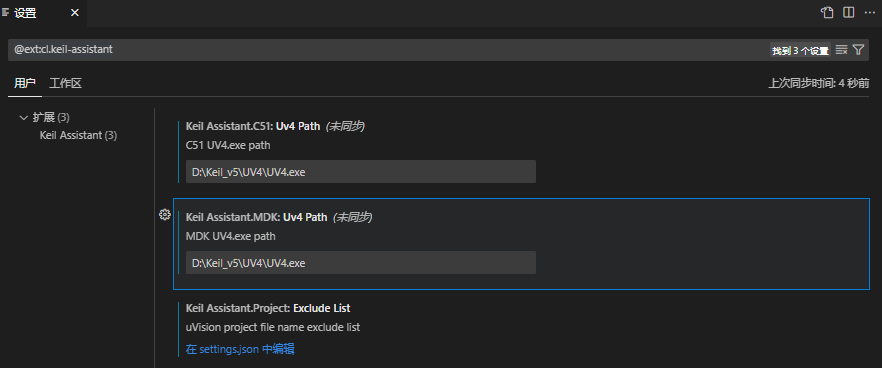The width and height of the screenshot is (882, 368).
Task: Edit the C51 Uv4 Path text field
Action: [x=361, y=172]
